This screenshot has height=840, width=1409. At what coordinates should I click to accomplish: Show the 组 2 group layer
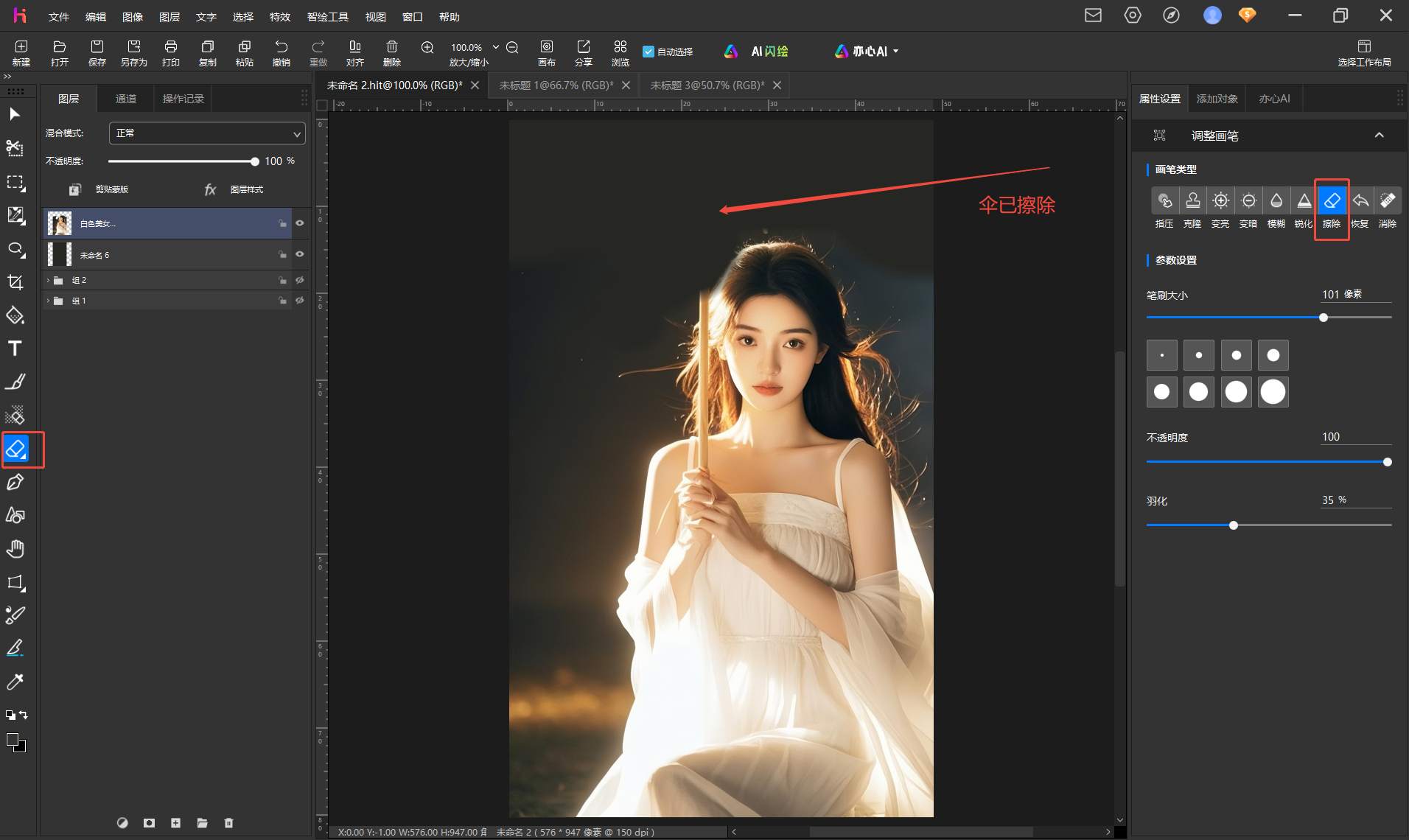pyautogui.click(x=300, y=280)
